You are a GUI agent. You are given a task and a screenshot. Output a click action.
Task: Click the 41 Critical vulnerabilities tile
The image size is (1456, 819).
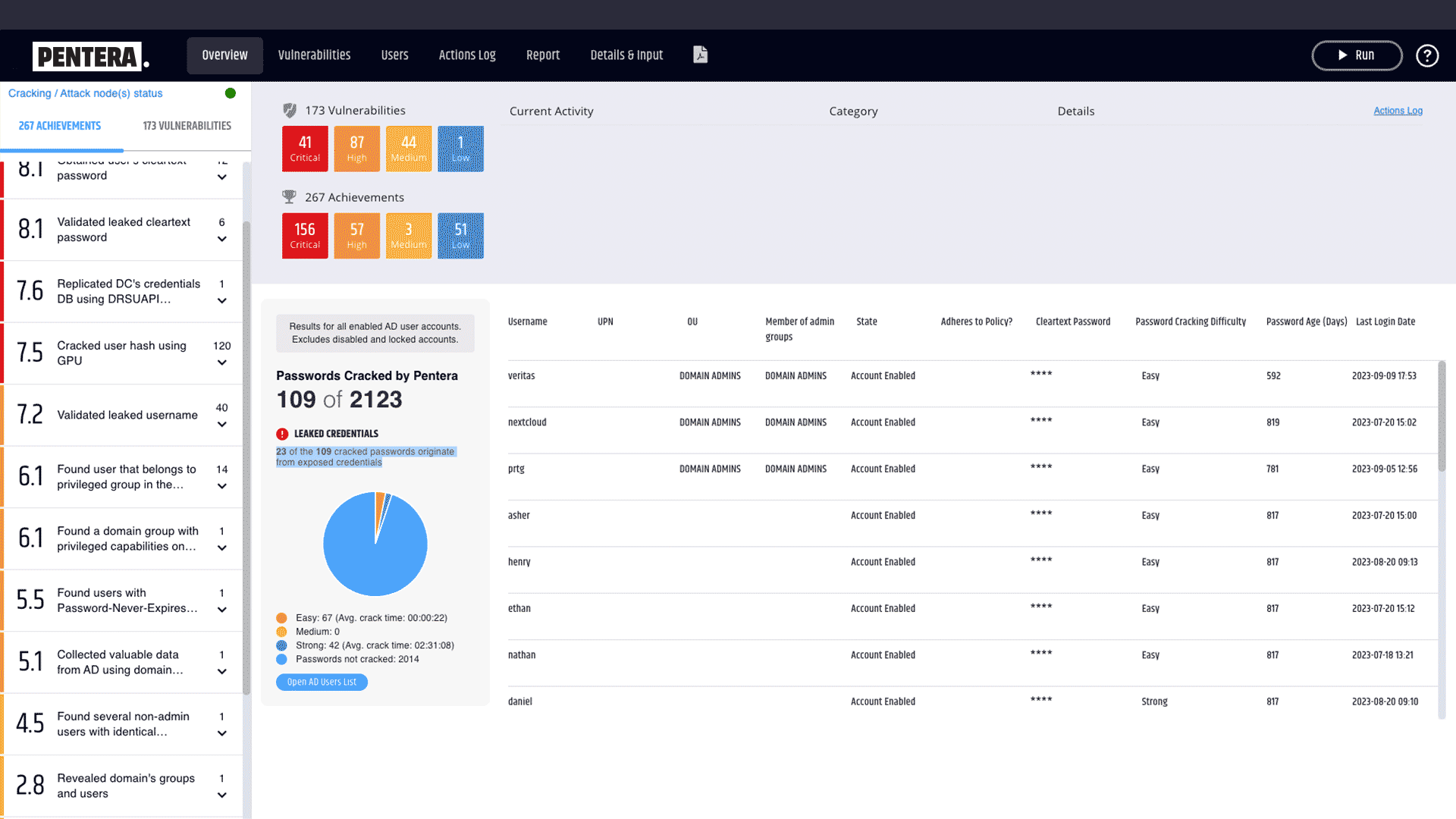[305, 149]
